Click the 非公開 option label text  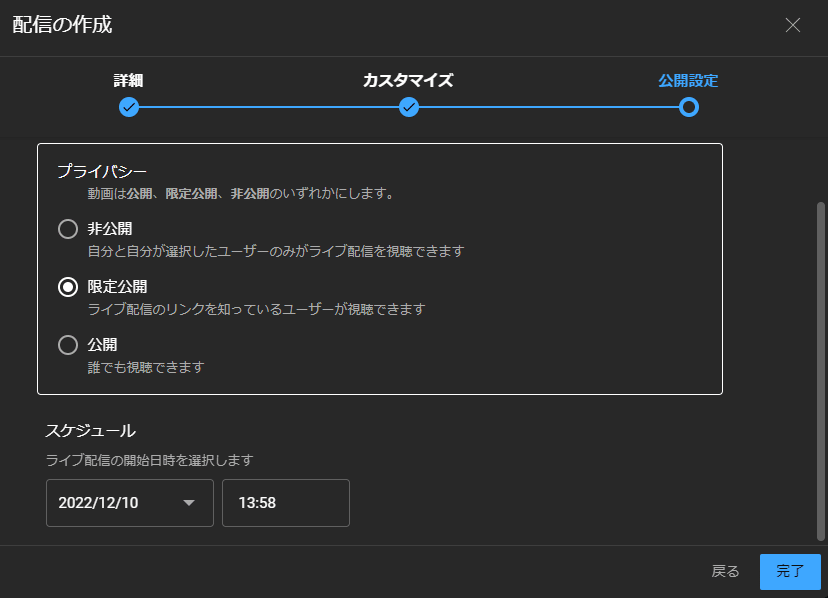[110, 229]
